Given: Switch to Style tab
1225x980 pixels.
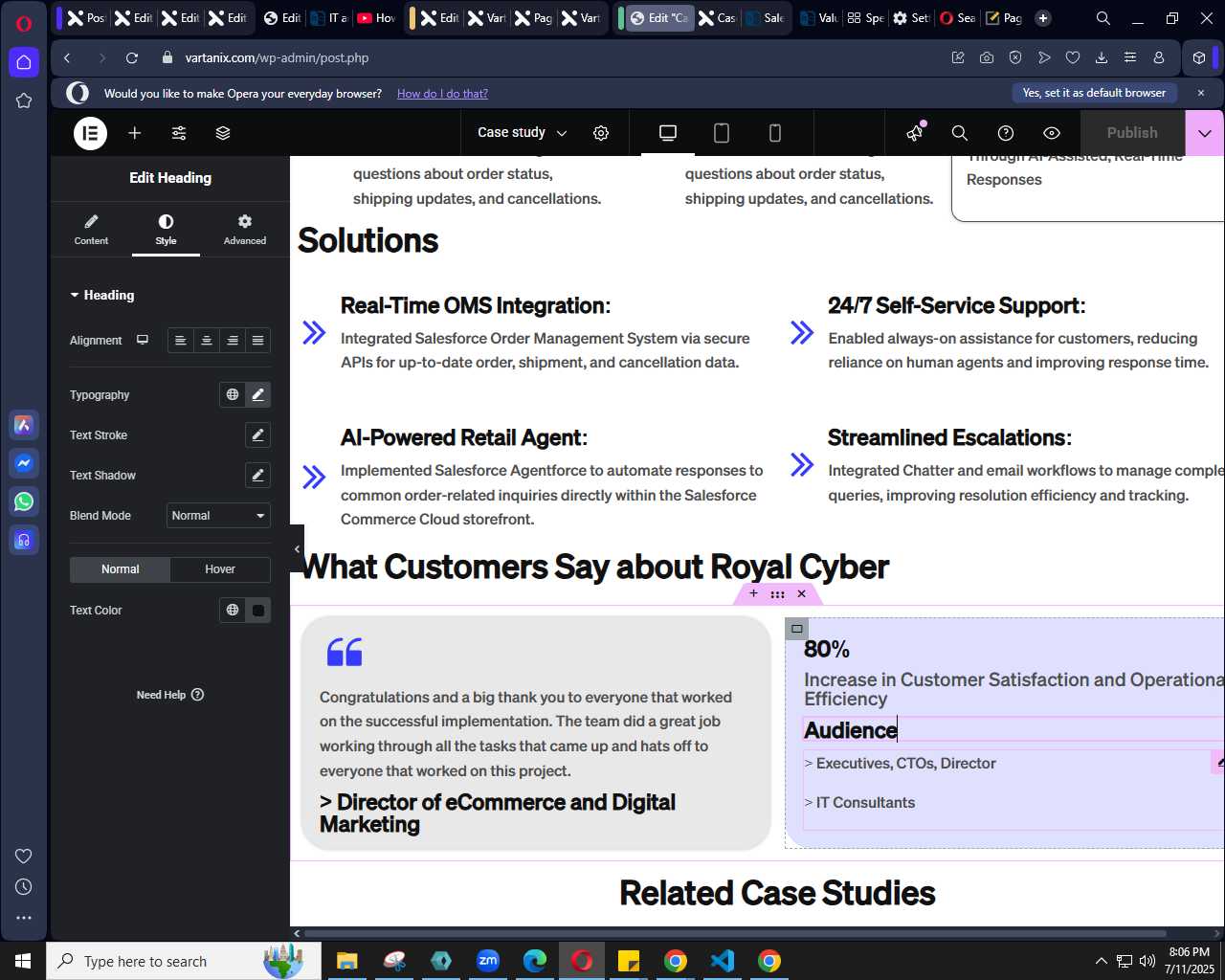Looking at the screenshot, I should [167, 229].
